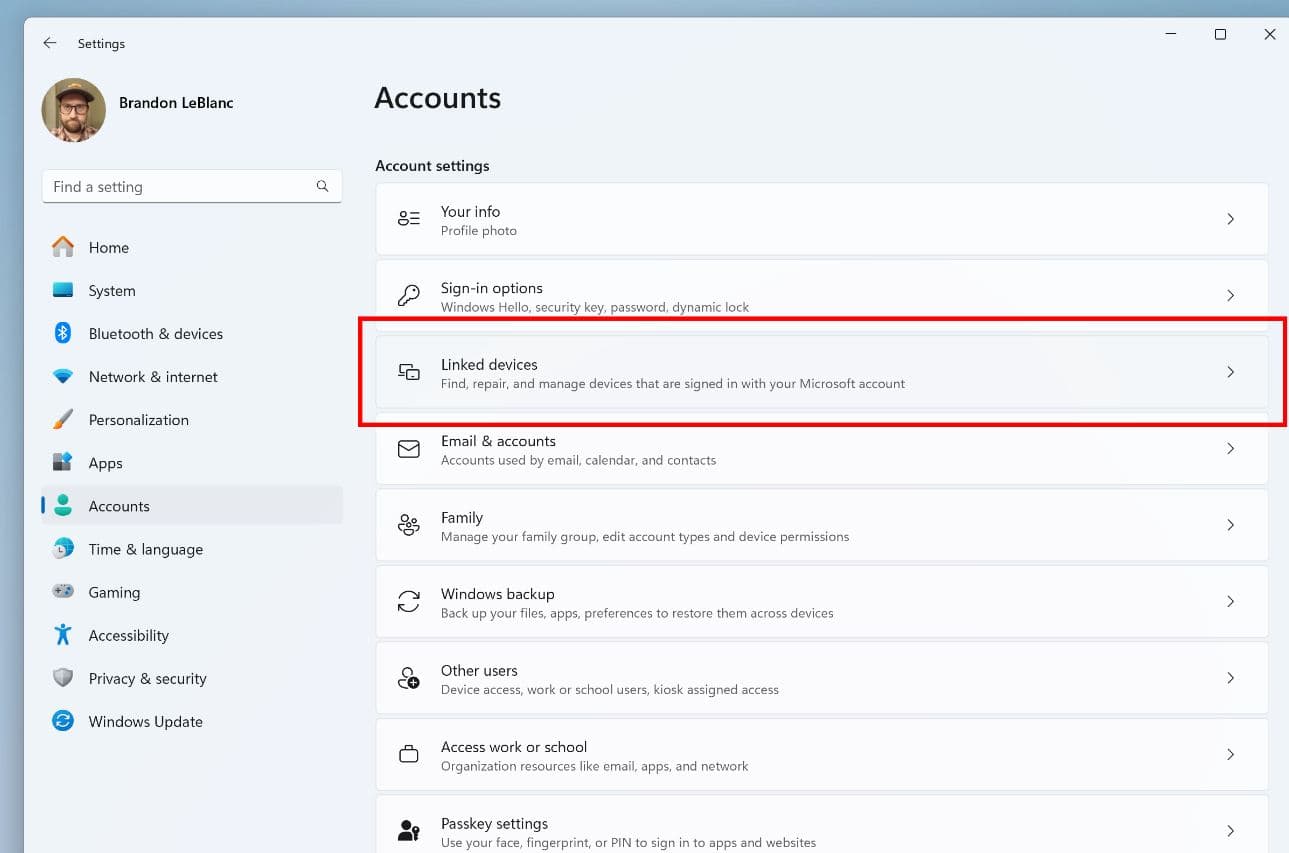Open Other users settings
Screen dimensions: 1289x853
click(822, 678)
